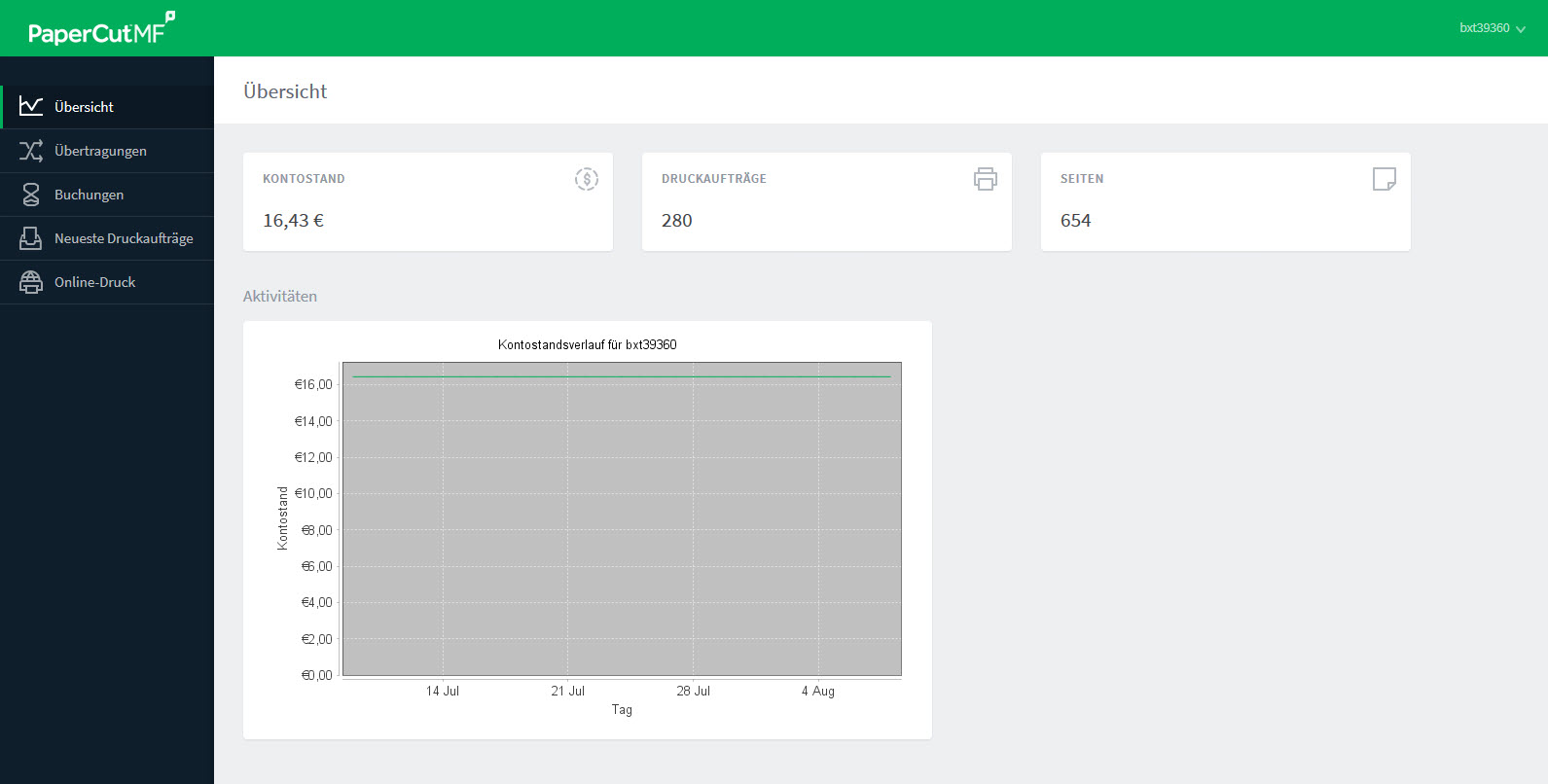Image resolution: width=1548 pixels, height=784 pixels.
Task: Click the Neueste Druckaufträge tray icon
Action: click(31, 238)
